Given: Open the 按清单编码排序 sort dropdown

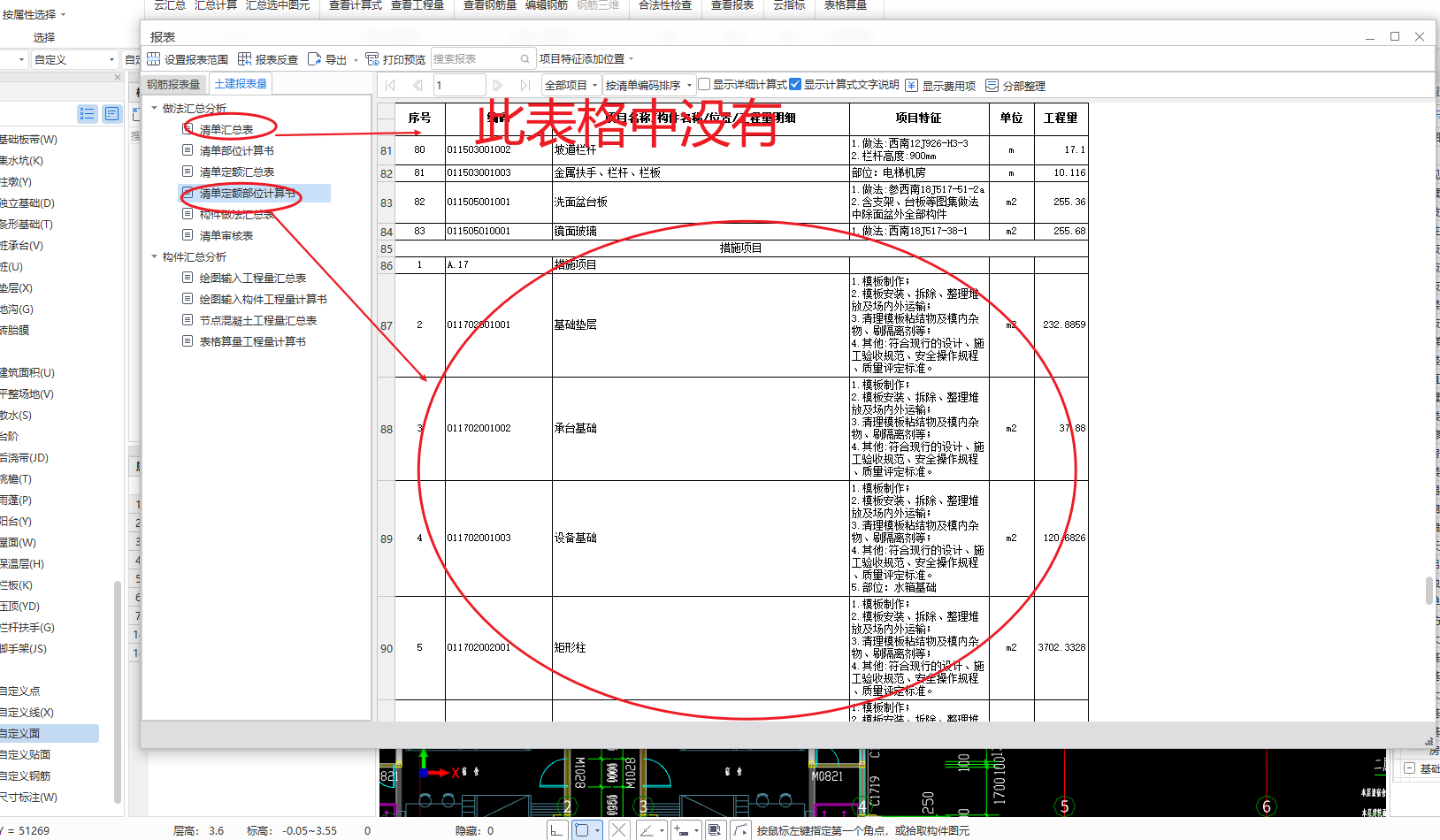Looking at the screenshot, I should point(648,85).
